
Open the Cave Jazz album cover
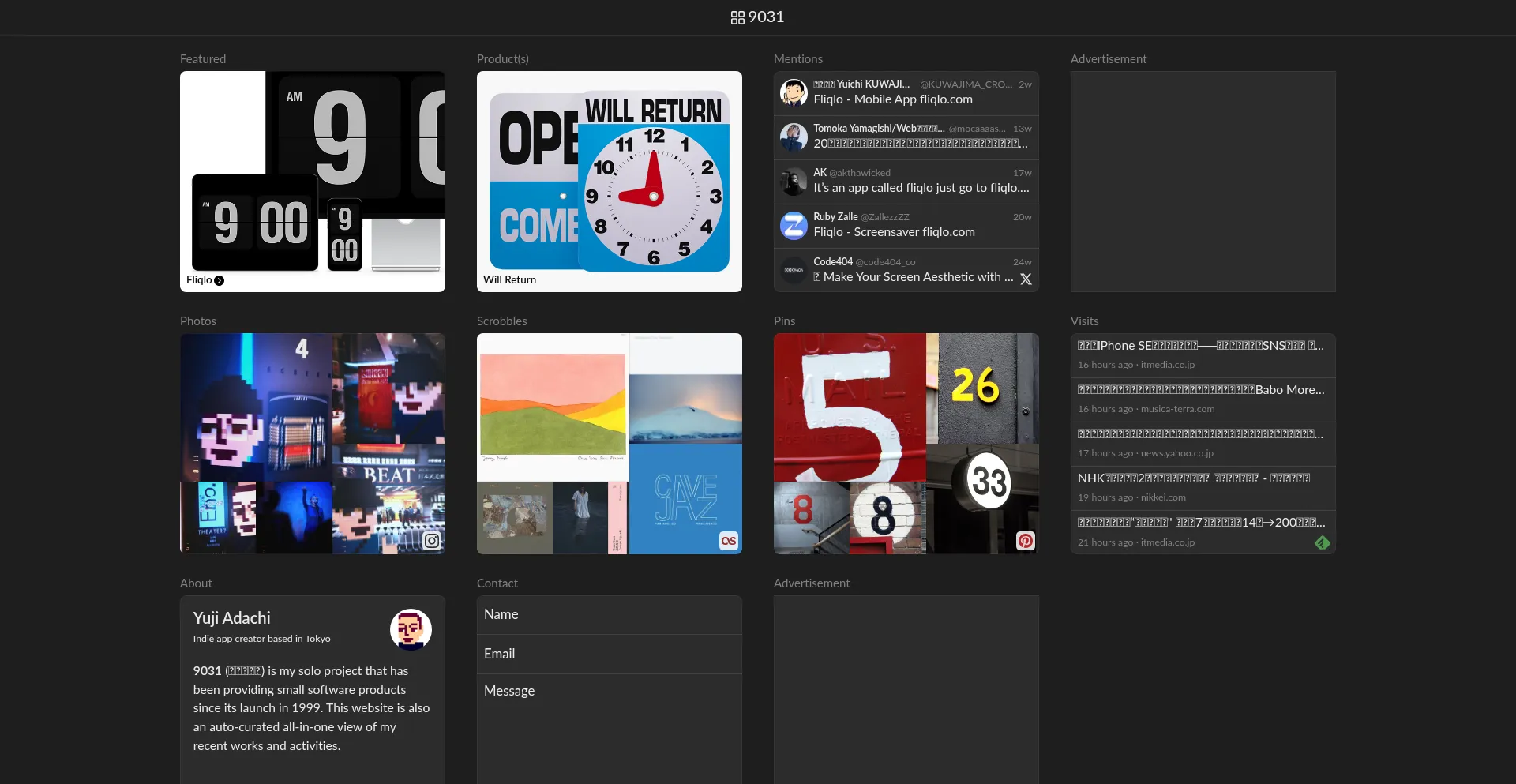tap(685, 499)
